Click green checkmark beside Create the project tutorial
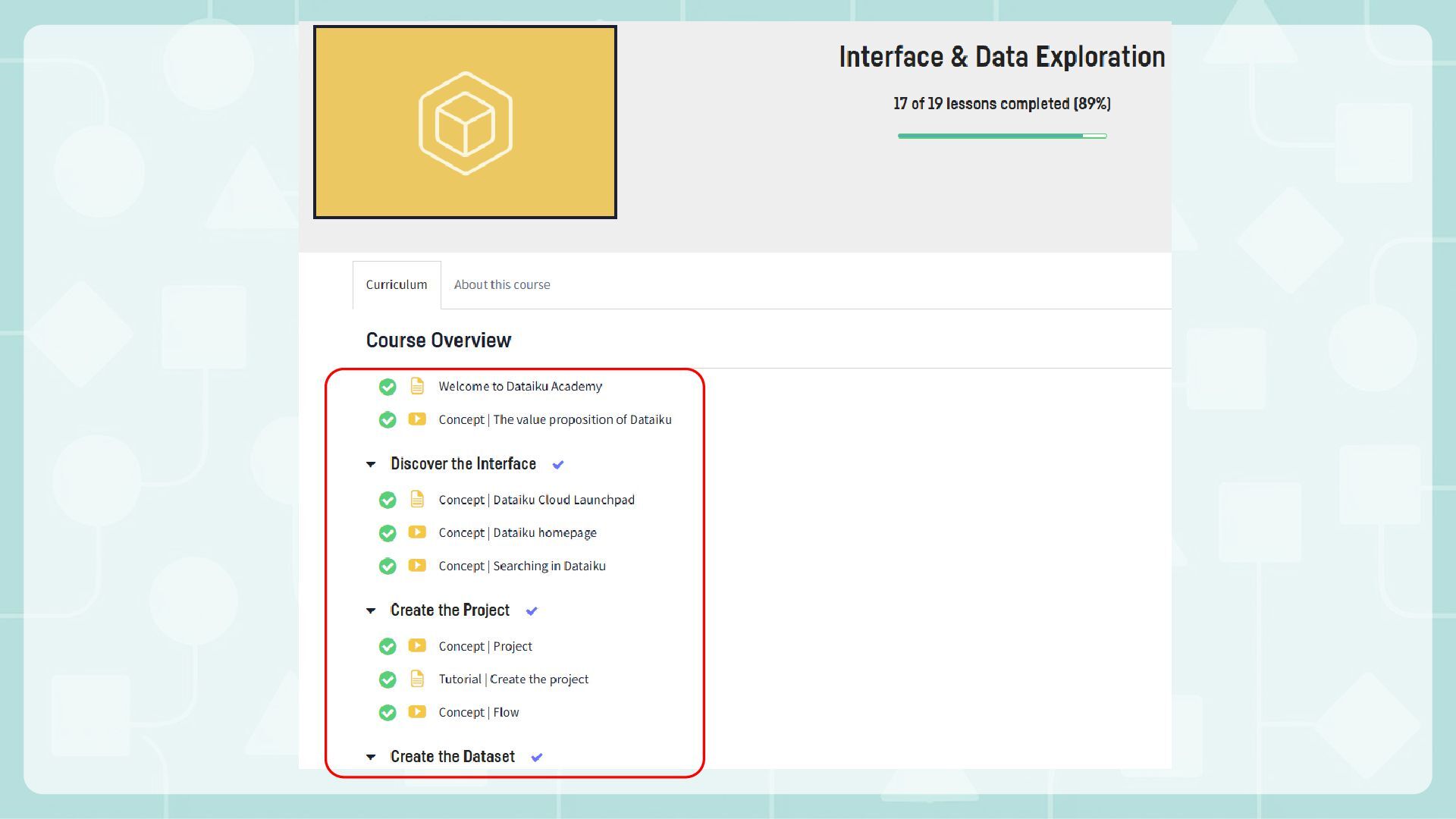The width and height of the screenshot is (1456, 819). 388,679
